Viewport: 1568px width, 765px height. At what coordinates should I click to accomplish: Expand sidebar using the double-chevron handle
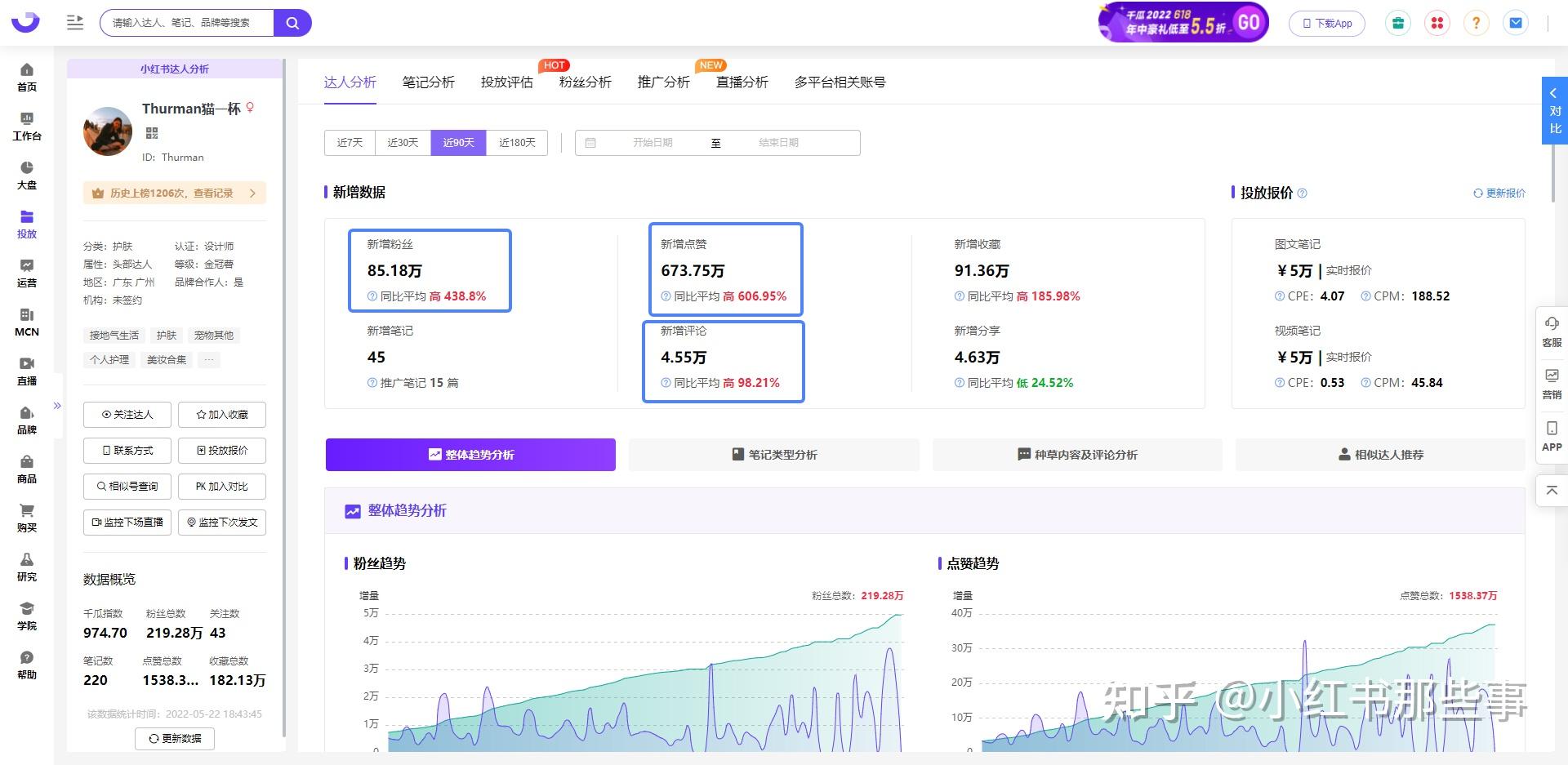tap(57, 406)
